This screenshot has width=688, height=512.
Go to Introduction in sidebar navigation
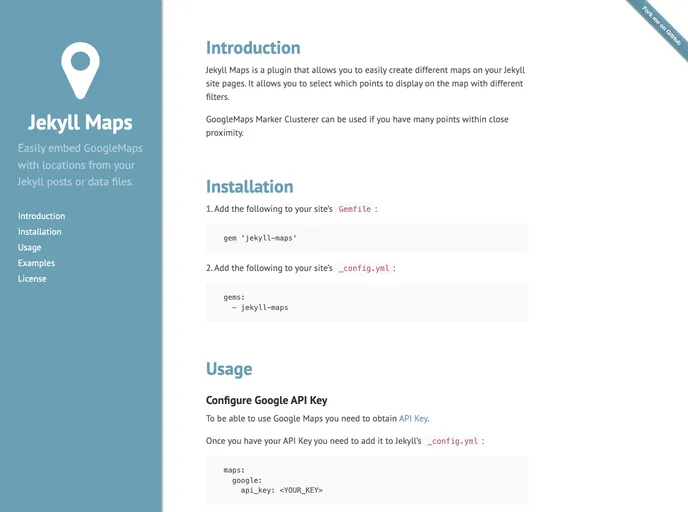pos(41,216)
